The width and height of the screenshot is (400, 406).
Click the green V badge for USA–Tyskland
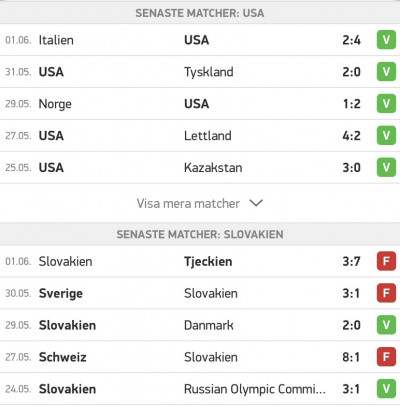(x=386, y=72)
